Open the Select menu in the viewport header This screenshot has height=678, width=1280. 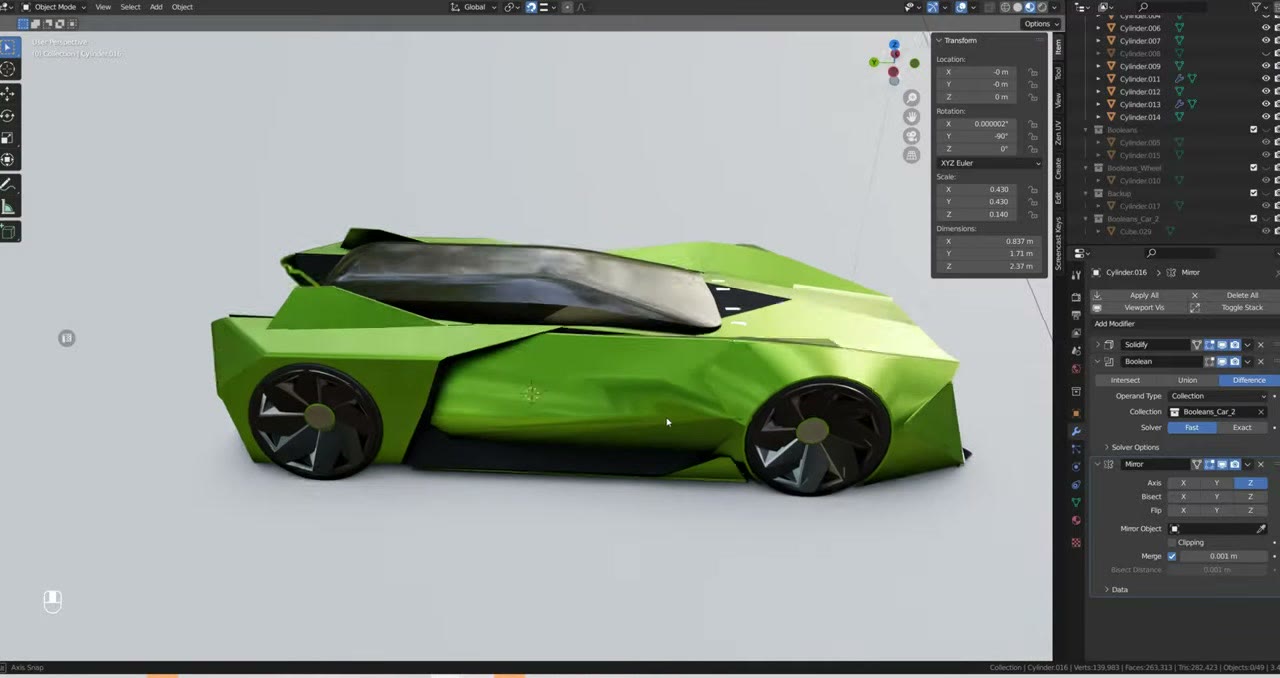pyautogui.click(x=130, y=7)
